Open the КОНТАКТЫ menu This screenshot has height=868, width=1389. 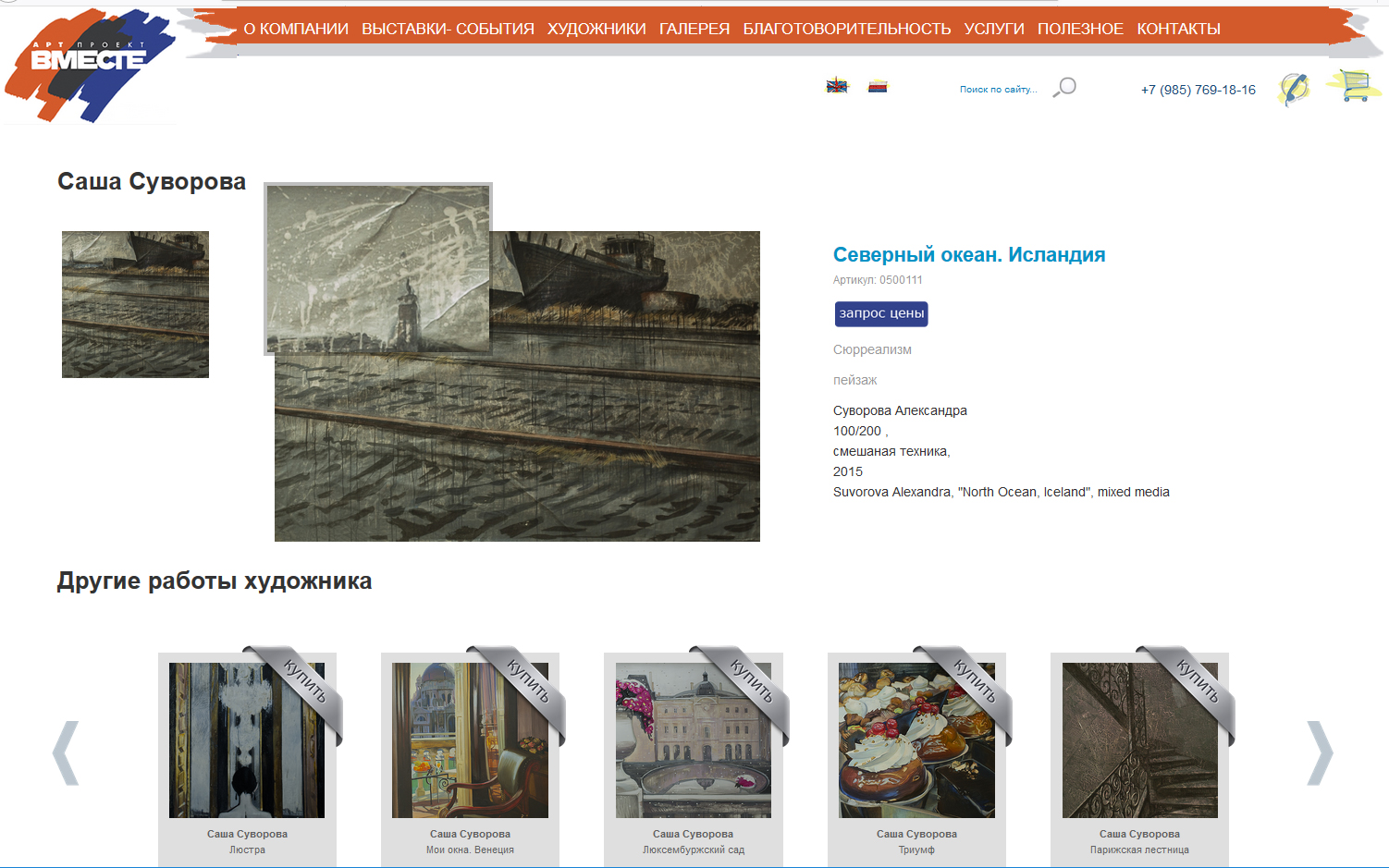pyautogui.click(x=1179, y=29)
